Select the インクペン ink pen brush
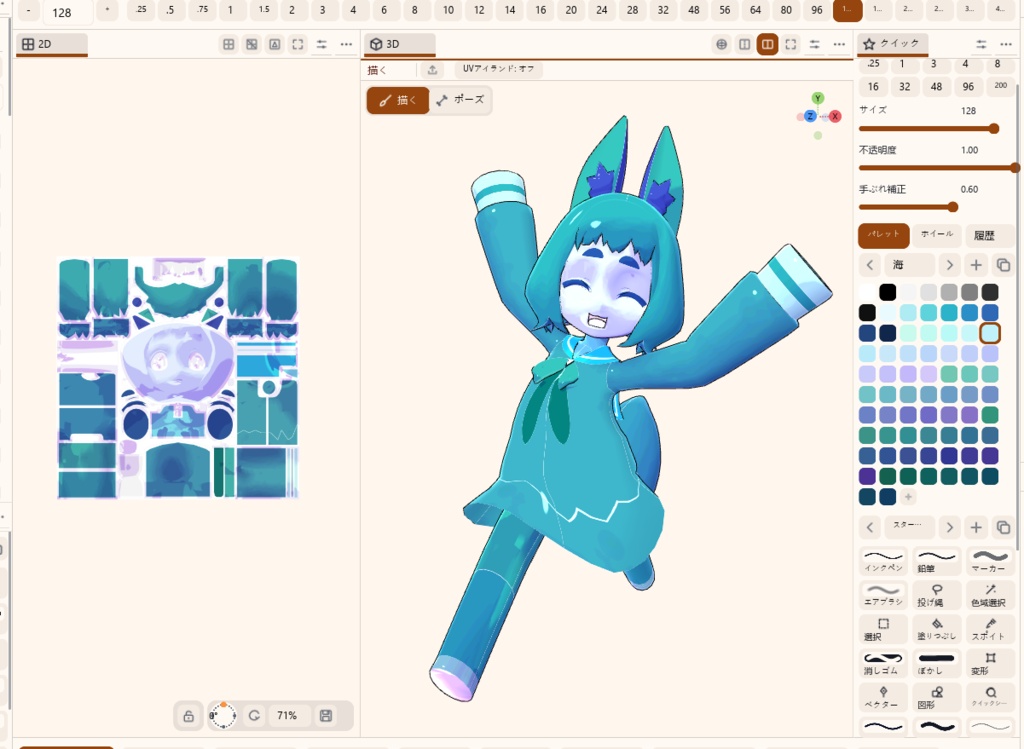Screen dimensions: 1024x749 click(883, 561)
